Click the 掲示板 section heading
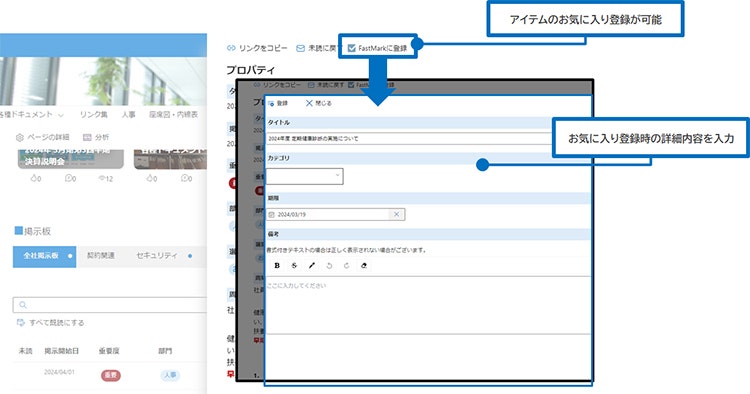This screenshot has width=750, height=394. coord(33,231)
